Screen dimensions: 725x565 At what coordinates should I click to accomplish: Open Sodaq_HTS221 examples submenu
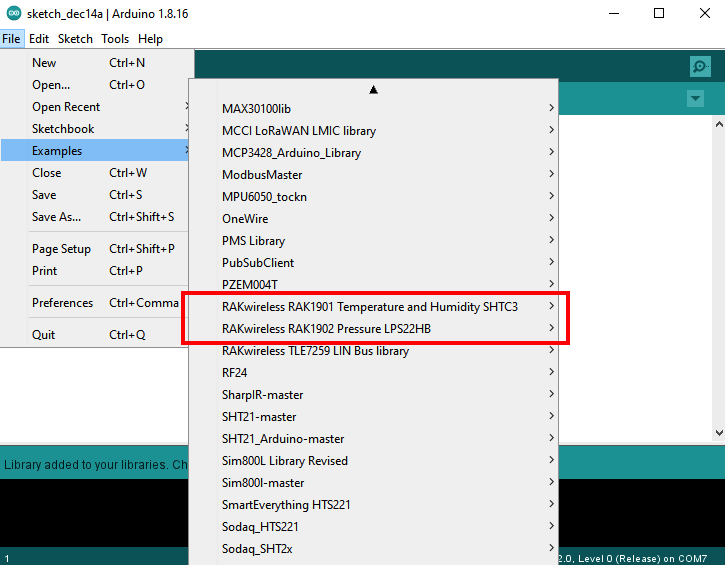click(374, 527)
